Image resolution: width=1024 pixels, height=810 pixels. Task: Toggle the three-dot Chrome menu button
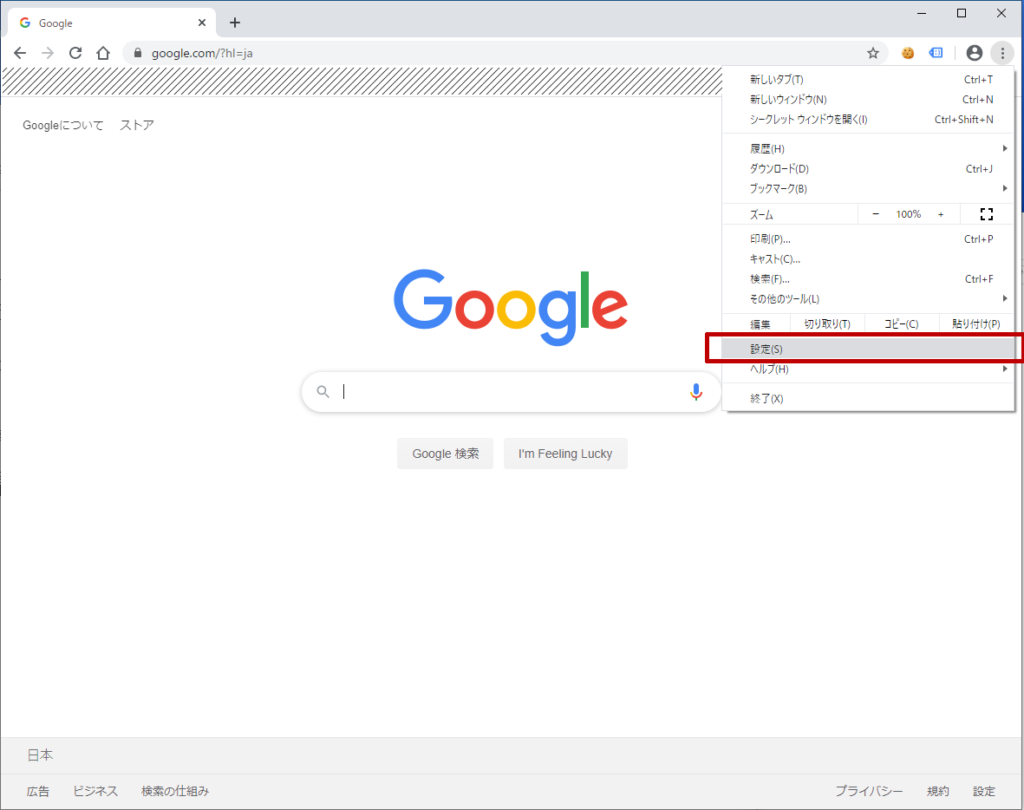tap(1002, 53)
